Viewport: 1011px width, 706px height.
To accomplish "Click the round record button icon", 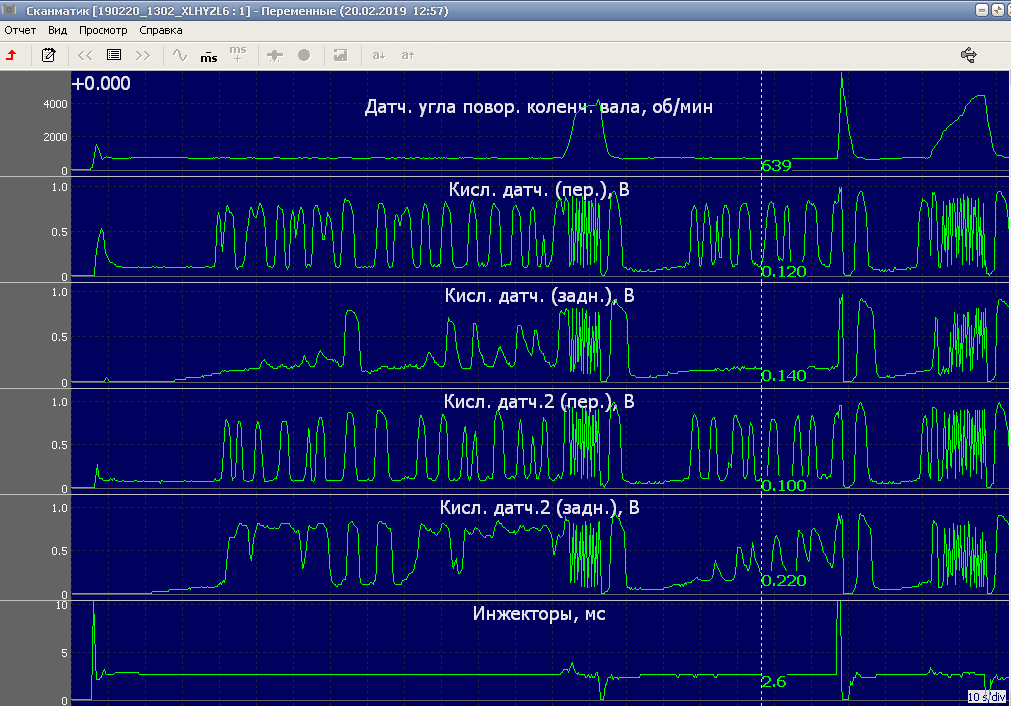I will pyautogui.click(x=304, y=55).
